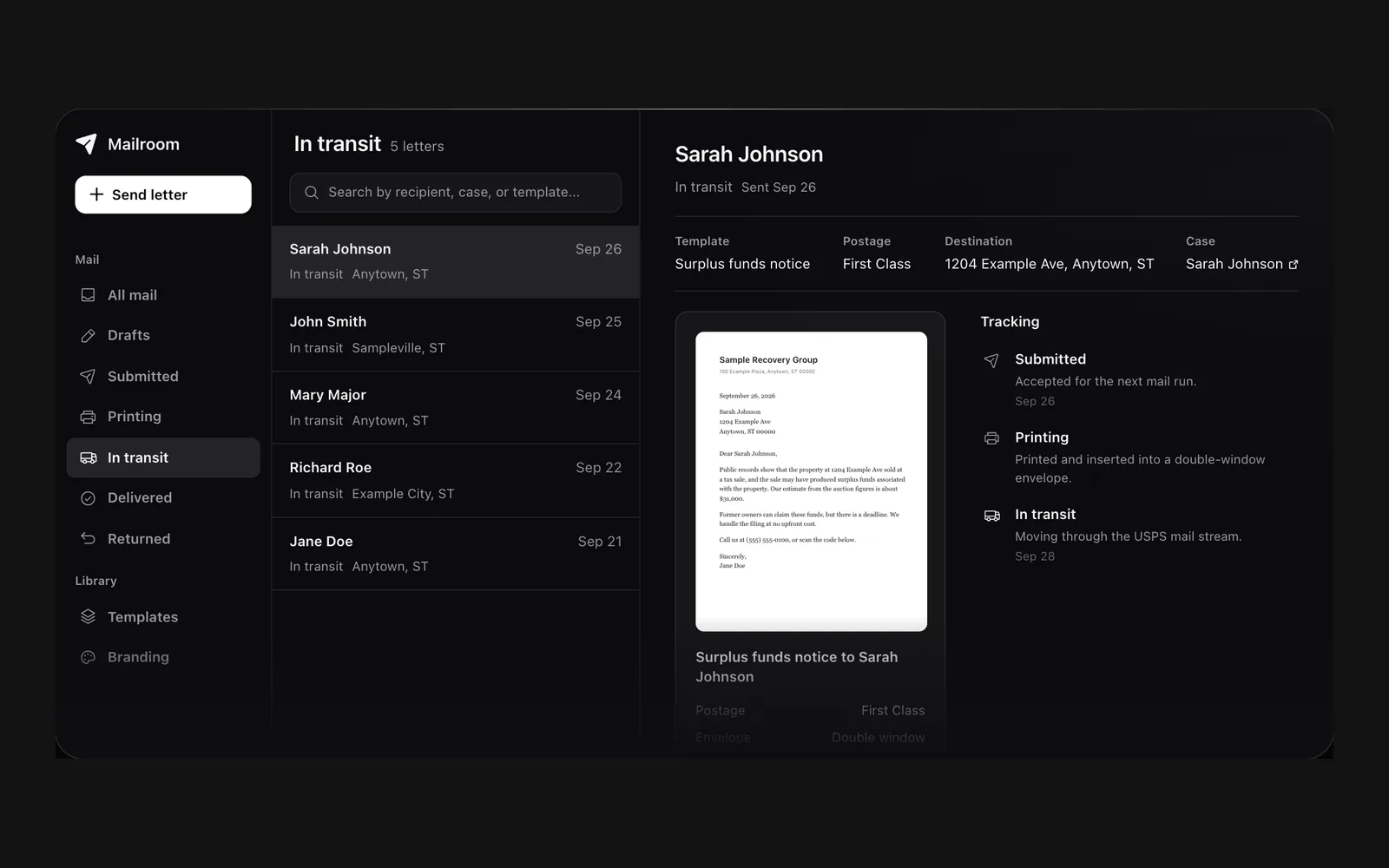Select the Jane Doe letter
The height and width of the screenshot is (868, 1389).
(x=456, y=554)
